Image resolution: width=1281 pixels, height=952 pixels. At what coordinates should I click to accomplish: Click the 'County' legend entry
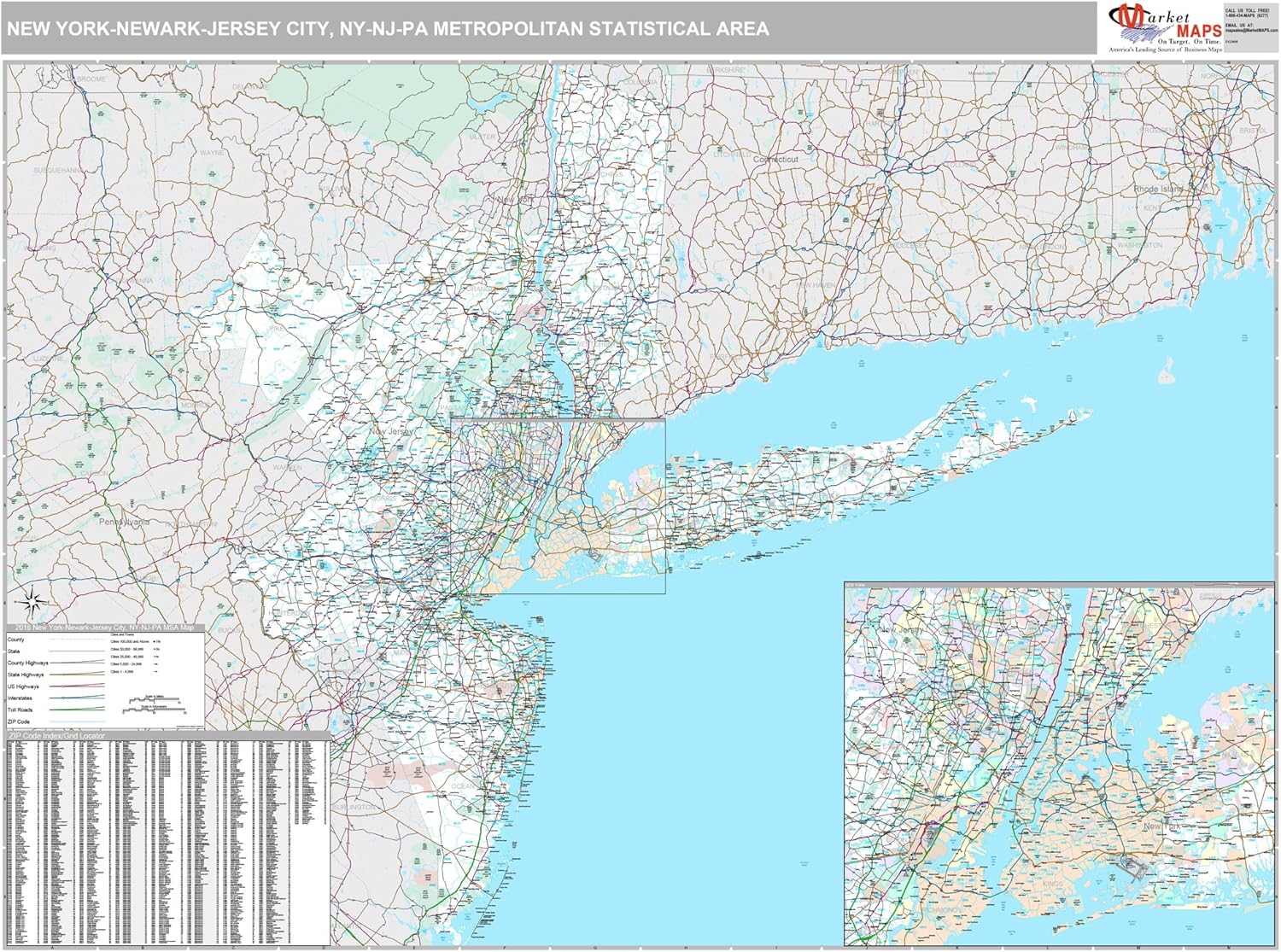click(x=16, y=640)
